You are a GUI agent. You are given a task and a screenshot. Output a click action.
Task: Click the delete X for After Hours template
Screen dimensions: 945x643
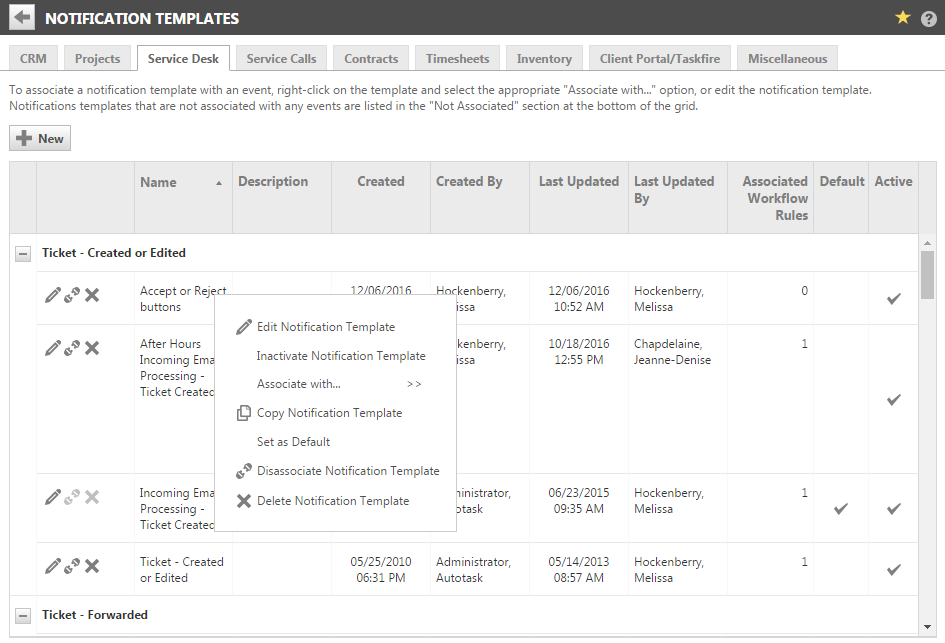click(92, 348)
